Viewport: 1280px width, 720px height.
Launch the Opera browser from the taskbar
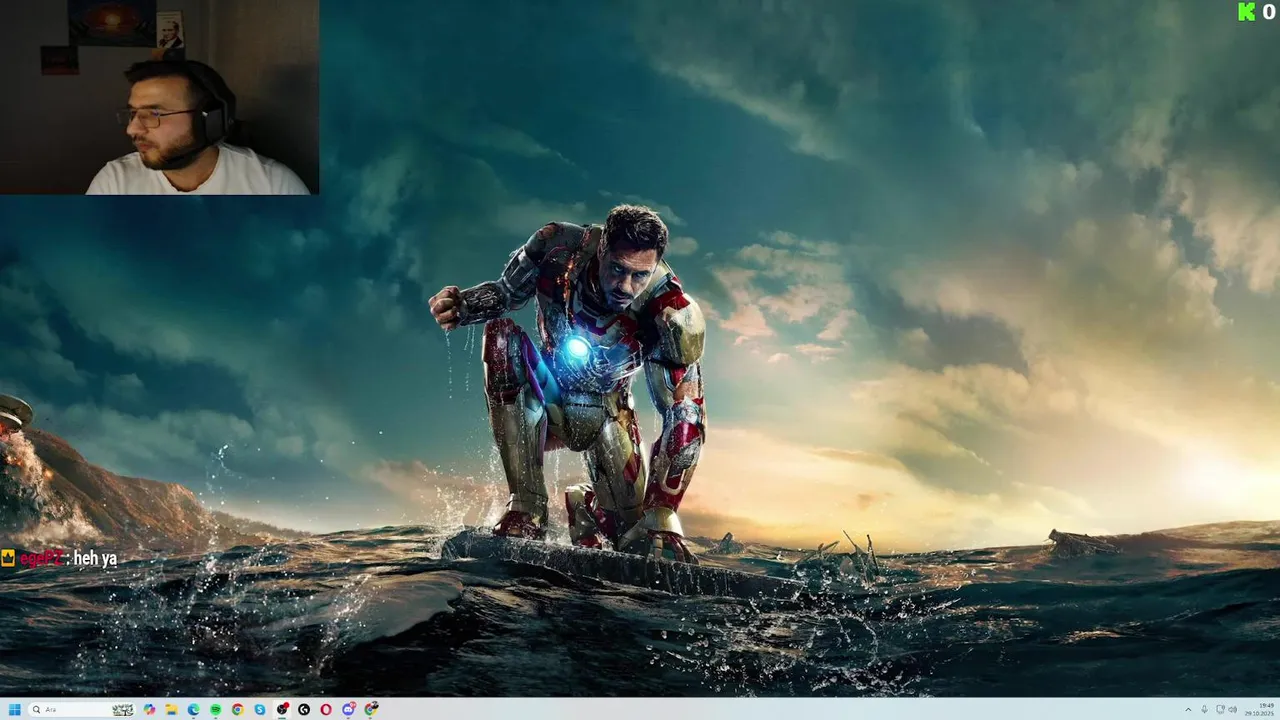326,710
